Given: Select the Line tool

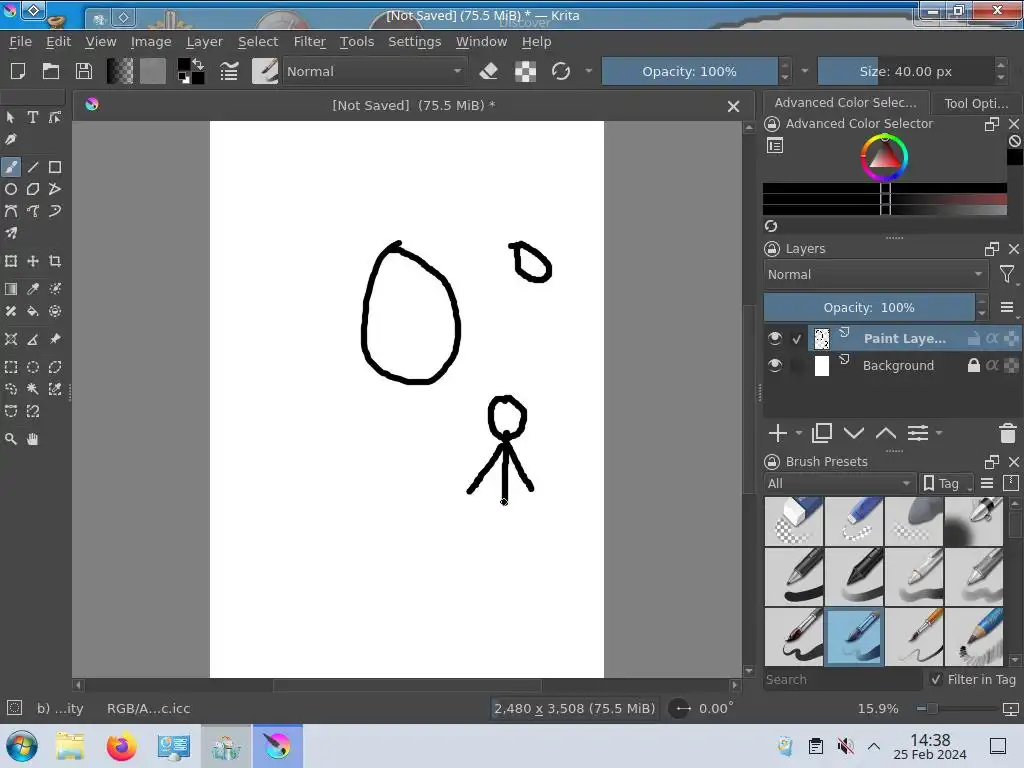Looking at the screenshot, I should point(33,167).
